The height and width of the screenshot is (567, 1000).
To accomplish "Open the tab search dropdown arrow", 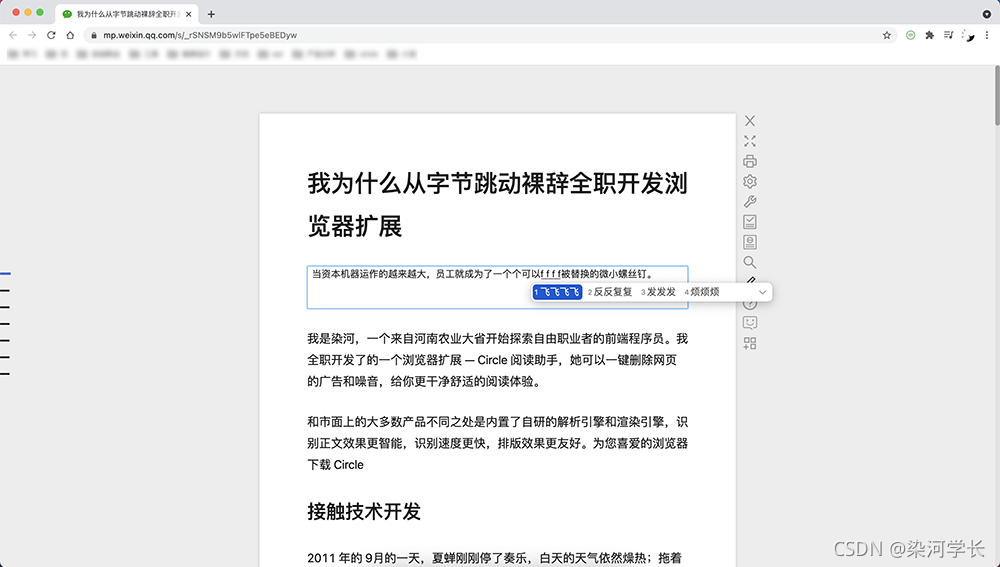I will (987, 14).
